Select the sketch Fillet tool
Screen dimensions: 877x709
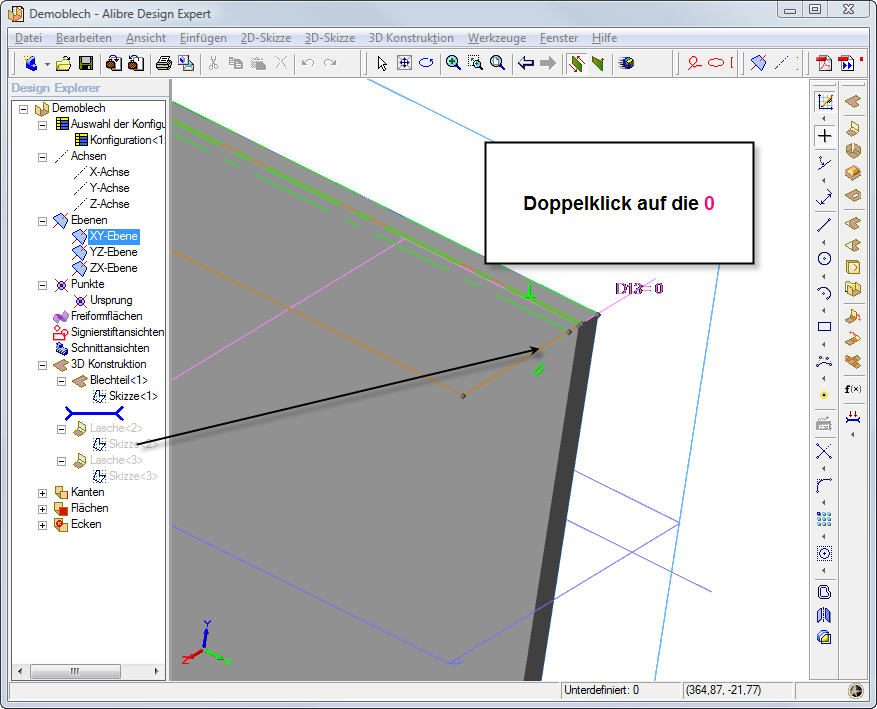pos(824,485)
